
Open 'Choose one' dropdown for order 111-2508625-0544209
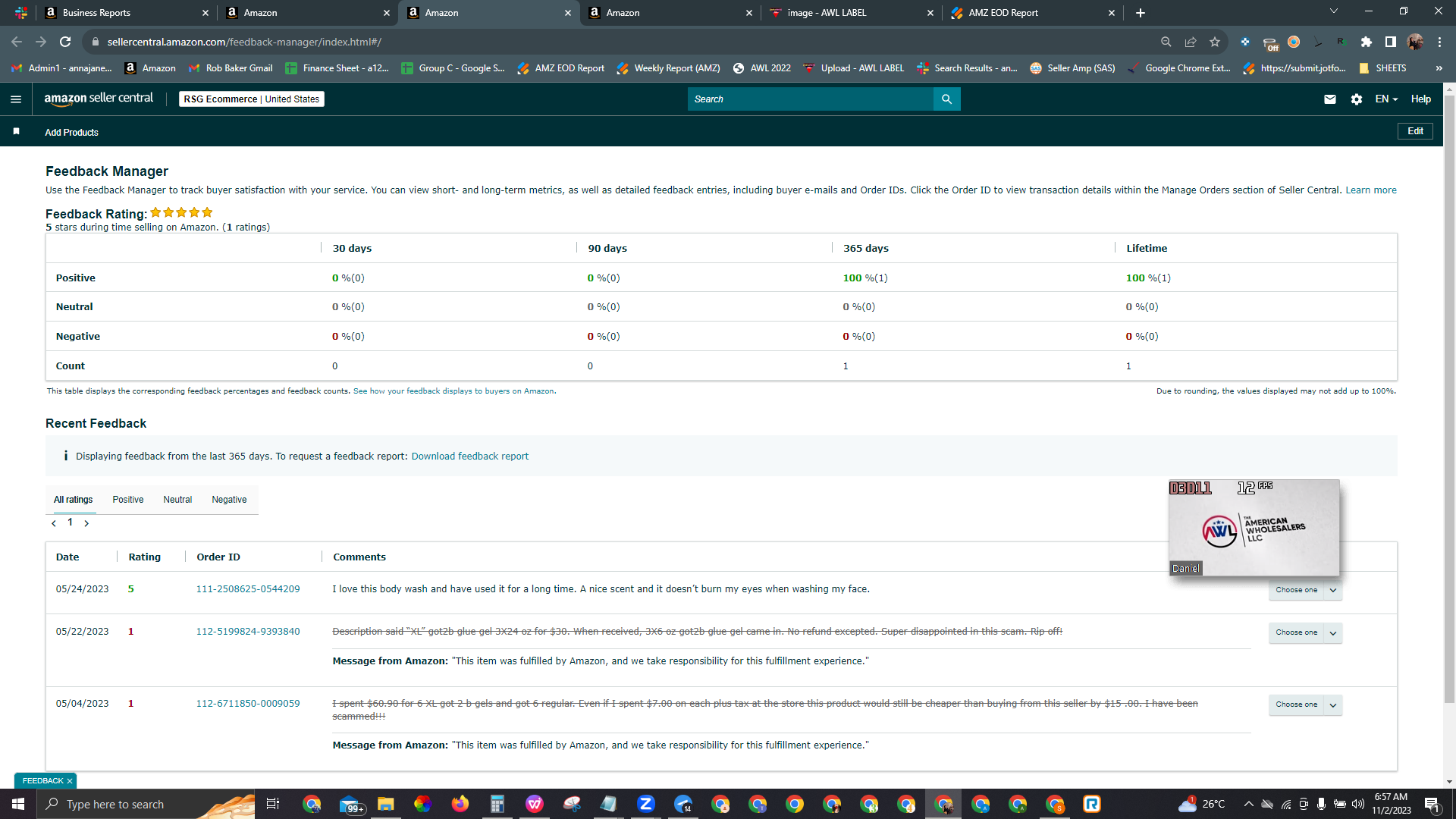point(1305,590)
